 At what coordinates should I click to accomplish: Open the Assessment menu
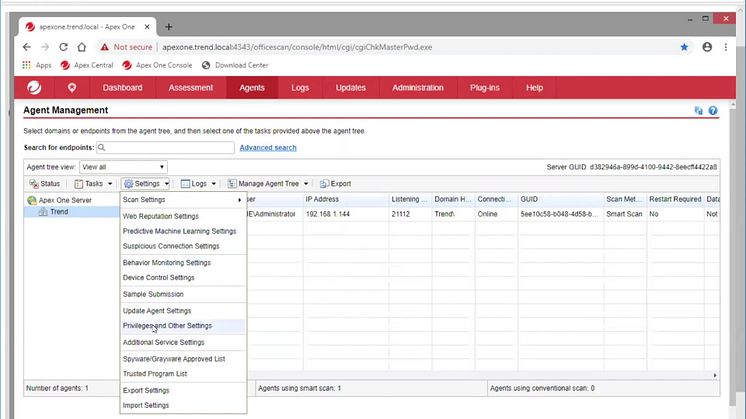pyautogui.click(x=190, y=88)
